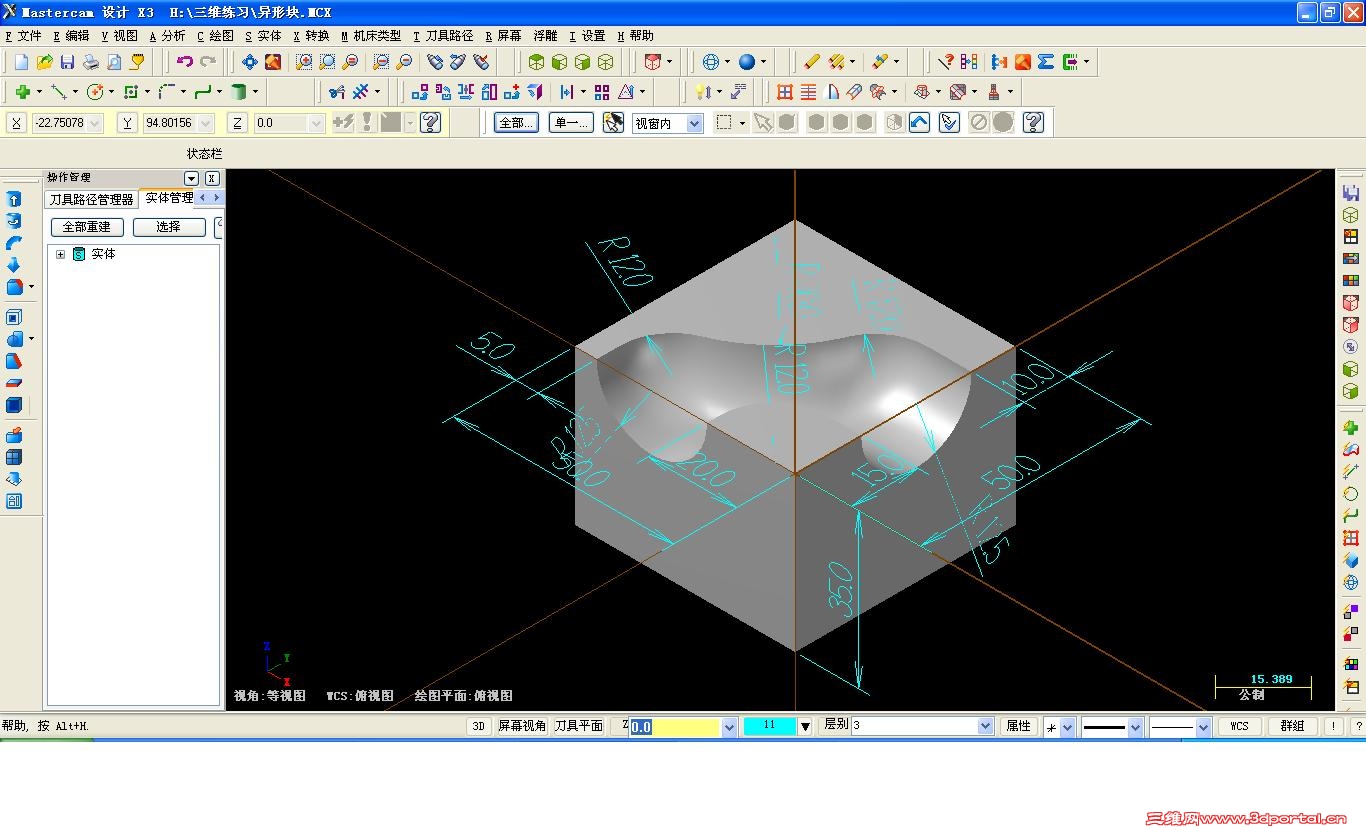The height and width of the screenshot is (832, 1366).
Task: Click the 全部... selection button
Action: pos(516,123)
